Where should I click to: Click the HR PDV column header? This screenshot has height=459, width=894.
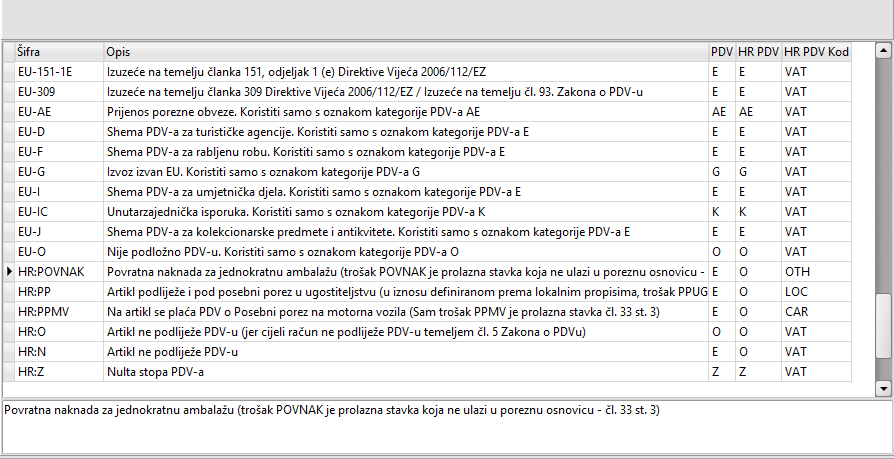(x=758, y=50)
